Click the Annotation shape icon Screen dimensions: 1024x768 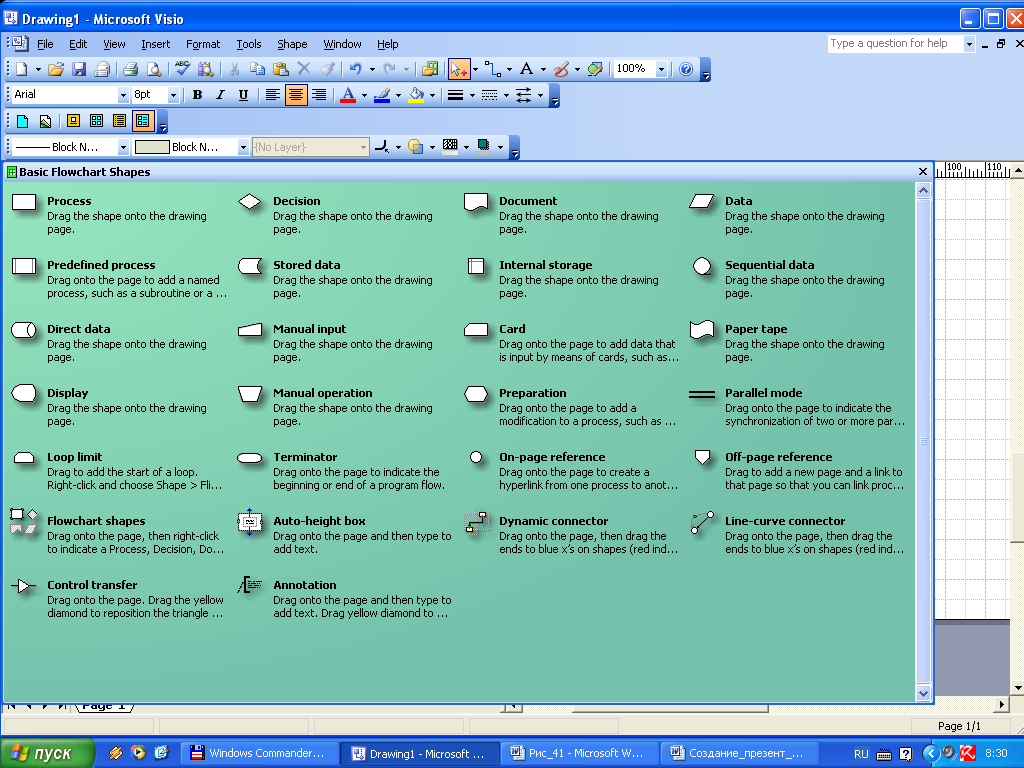[249, 585]
